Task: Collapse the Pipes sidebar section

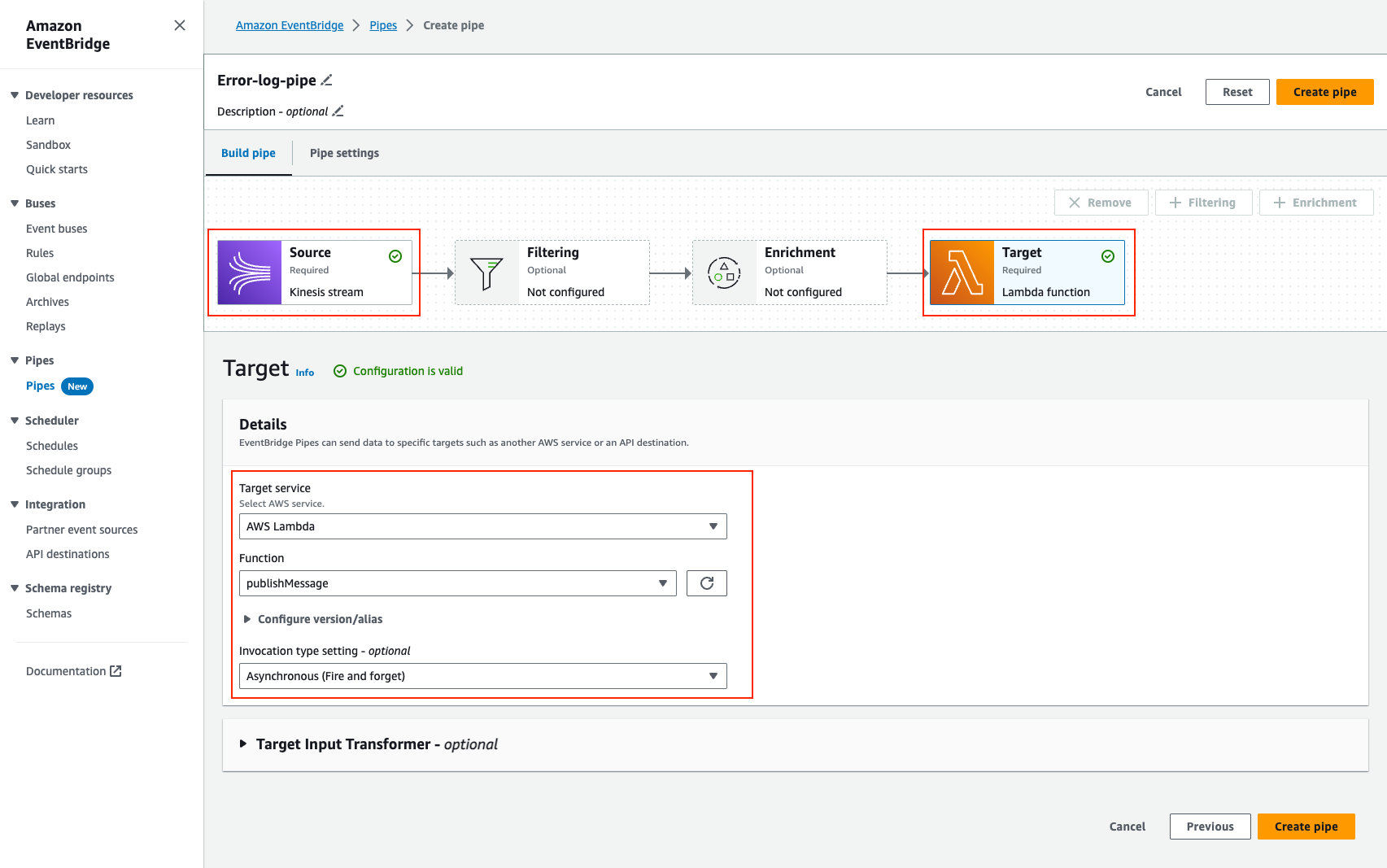Action: coord(15,360)
